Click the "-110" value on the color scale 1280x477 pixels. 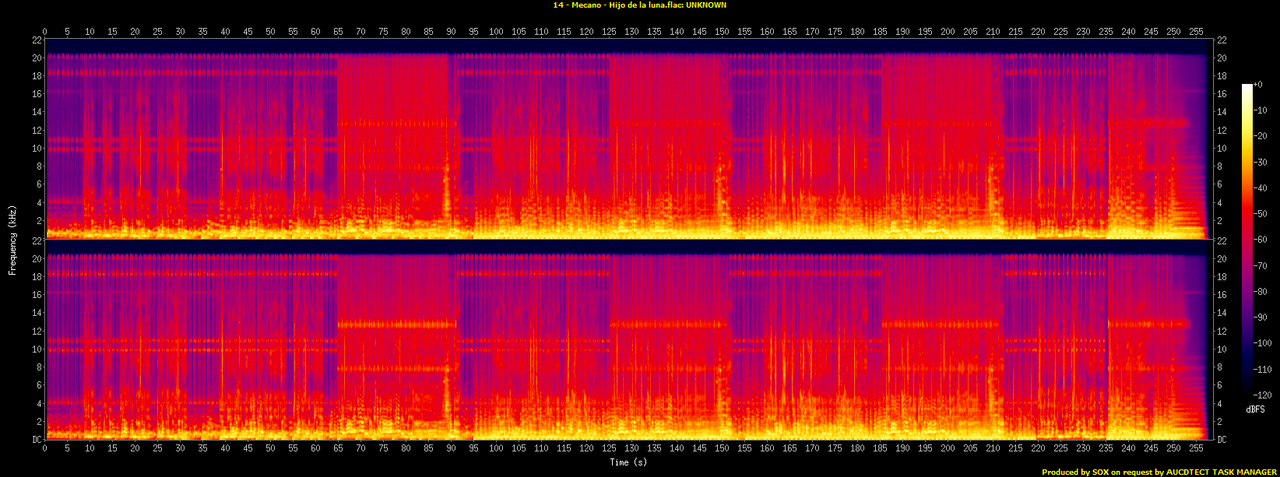pos(1264,368)
